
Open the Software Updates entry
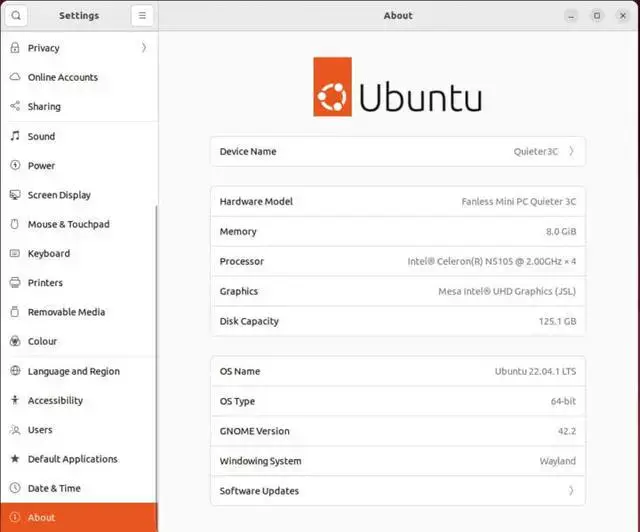[x=398, y=490]
